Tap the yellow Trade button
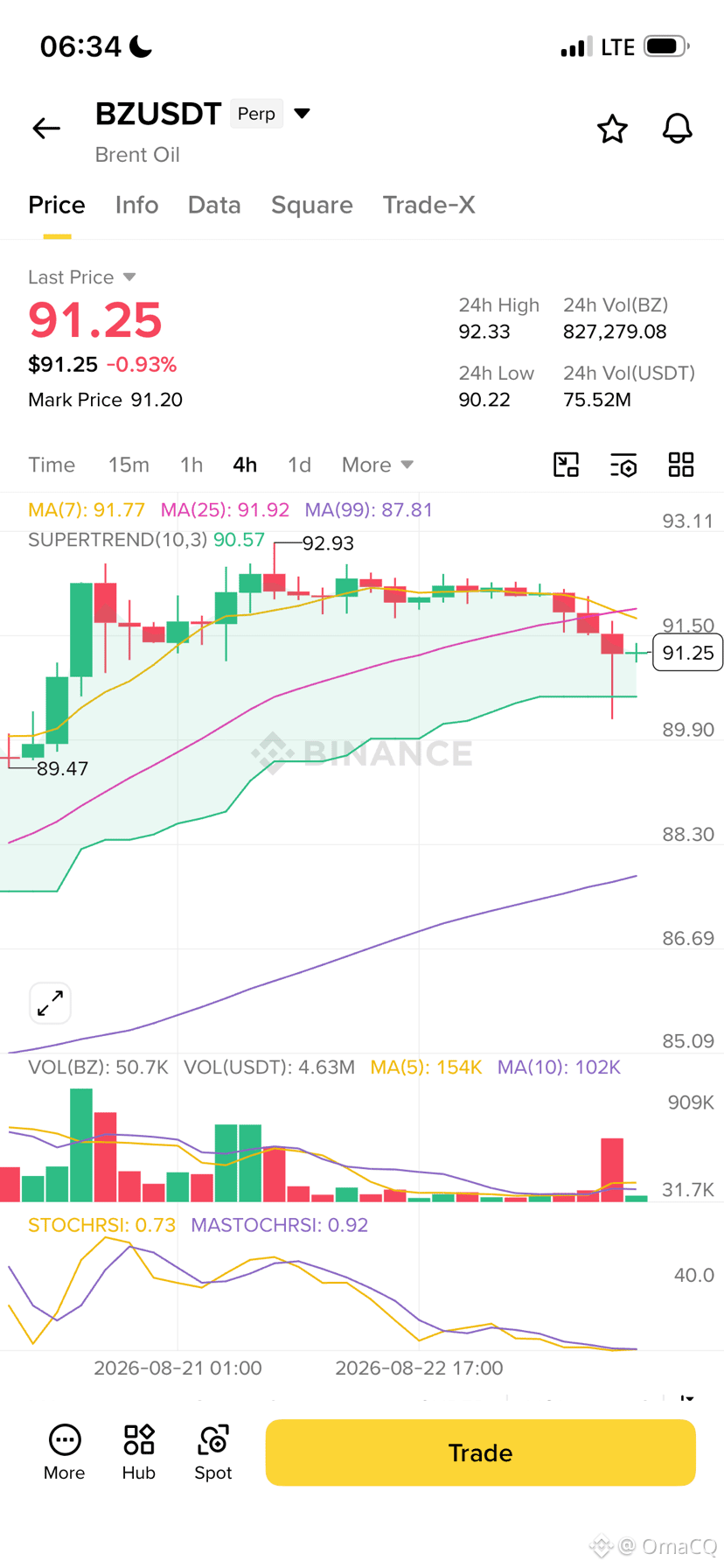The width and height of the screenshot is (724, 1568). 480,1452
